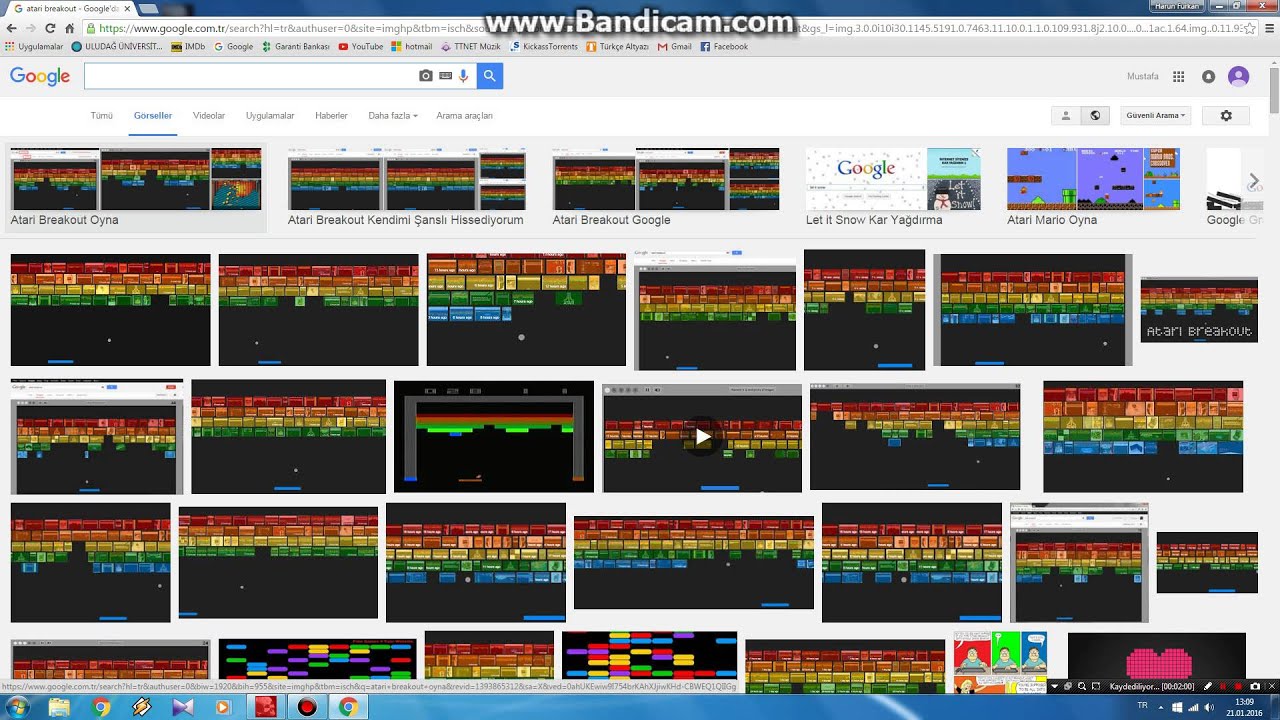Click the TR language indicator
Image resolution: width=1280 pixels, height=720 pixels.
click(1142, 705)
